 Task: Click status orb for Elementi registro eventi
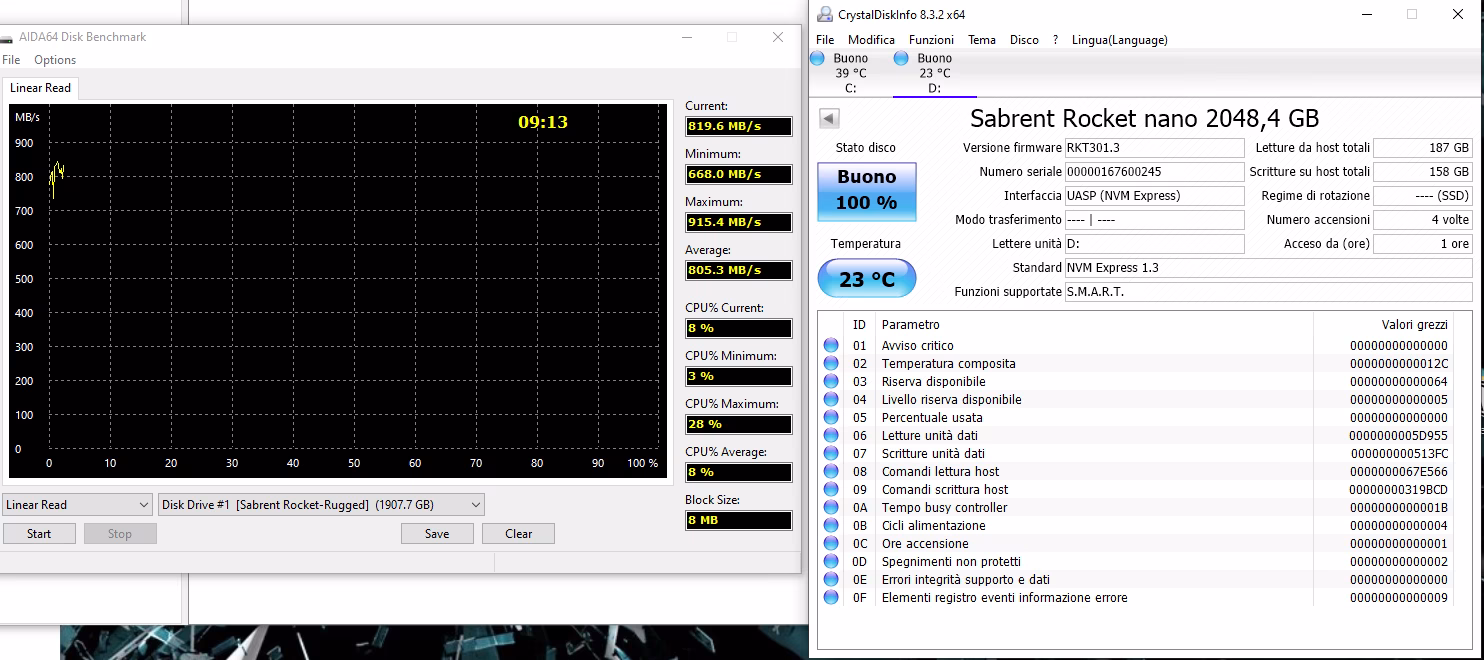click(831, 597)
